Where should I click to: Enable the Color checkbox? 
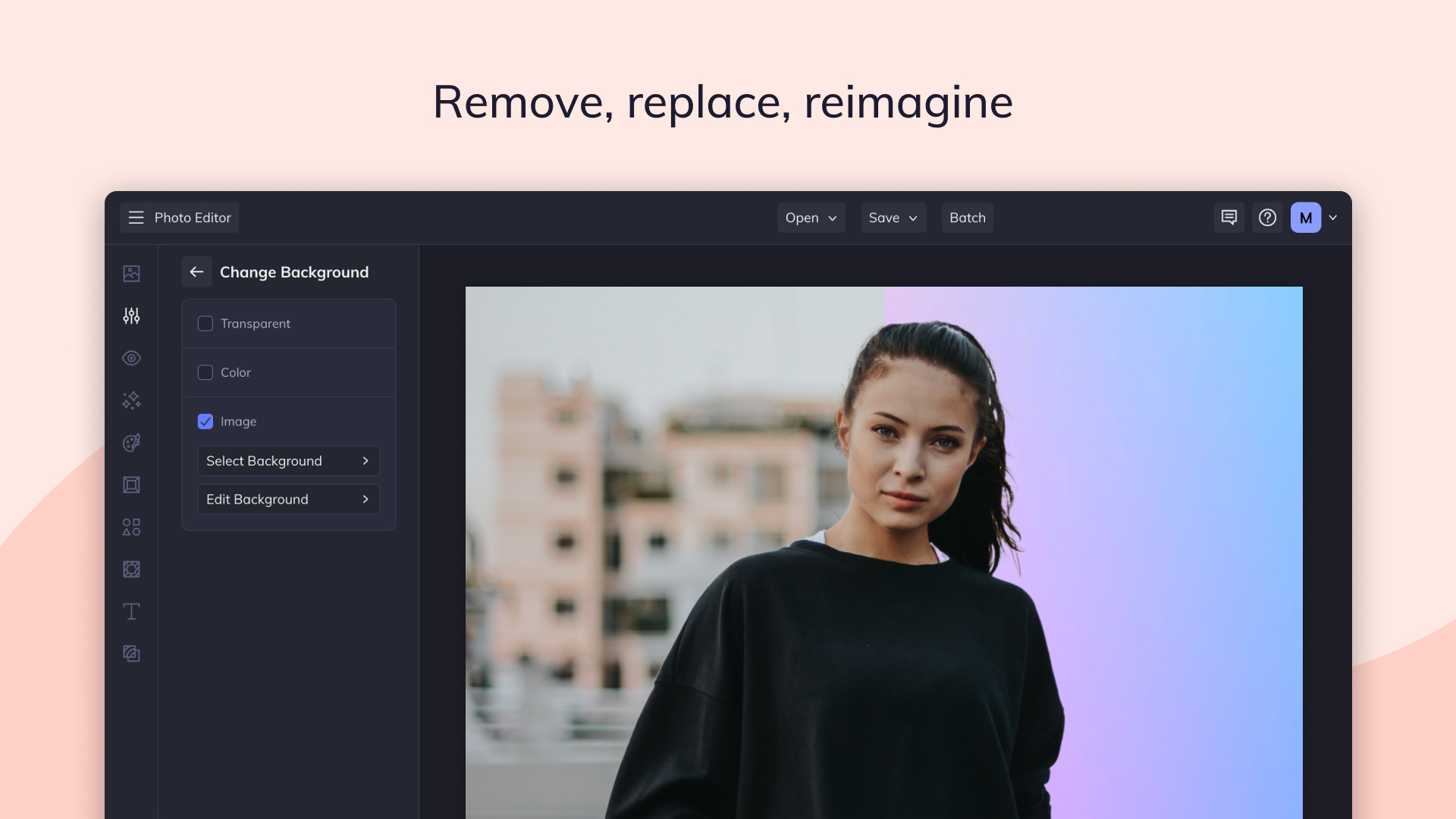[206, 372]
